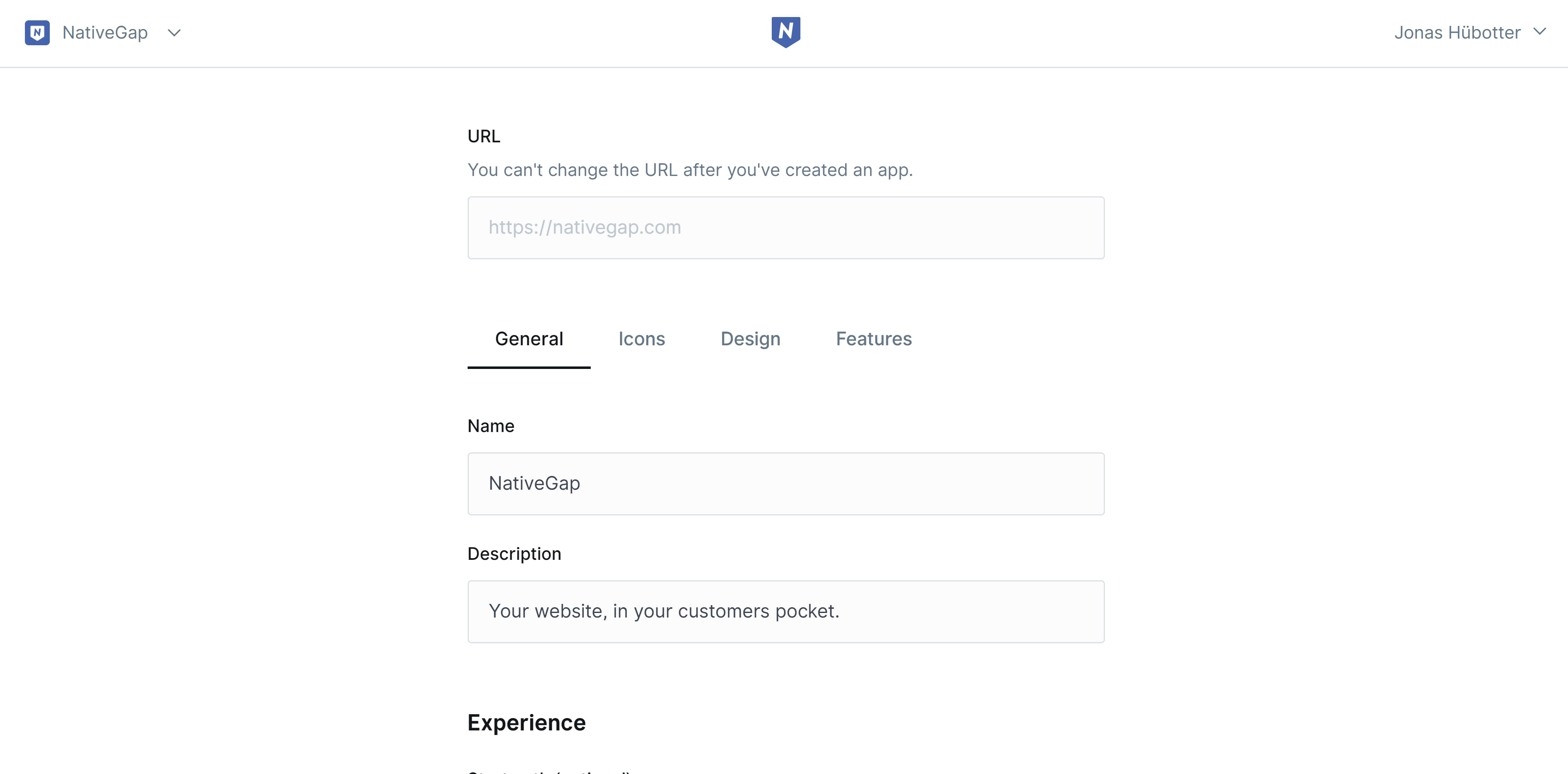
Task: Switch to the General tab
Action: (528, 339)
